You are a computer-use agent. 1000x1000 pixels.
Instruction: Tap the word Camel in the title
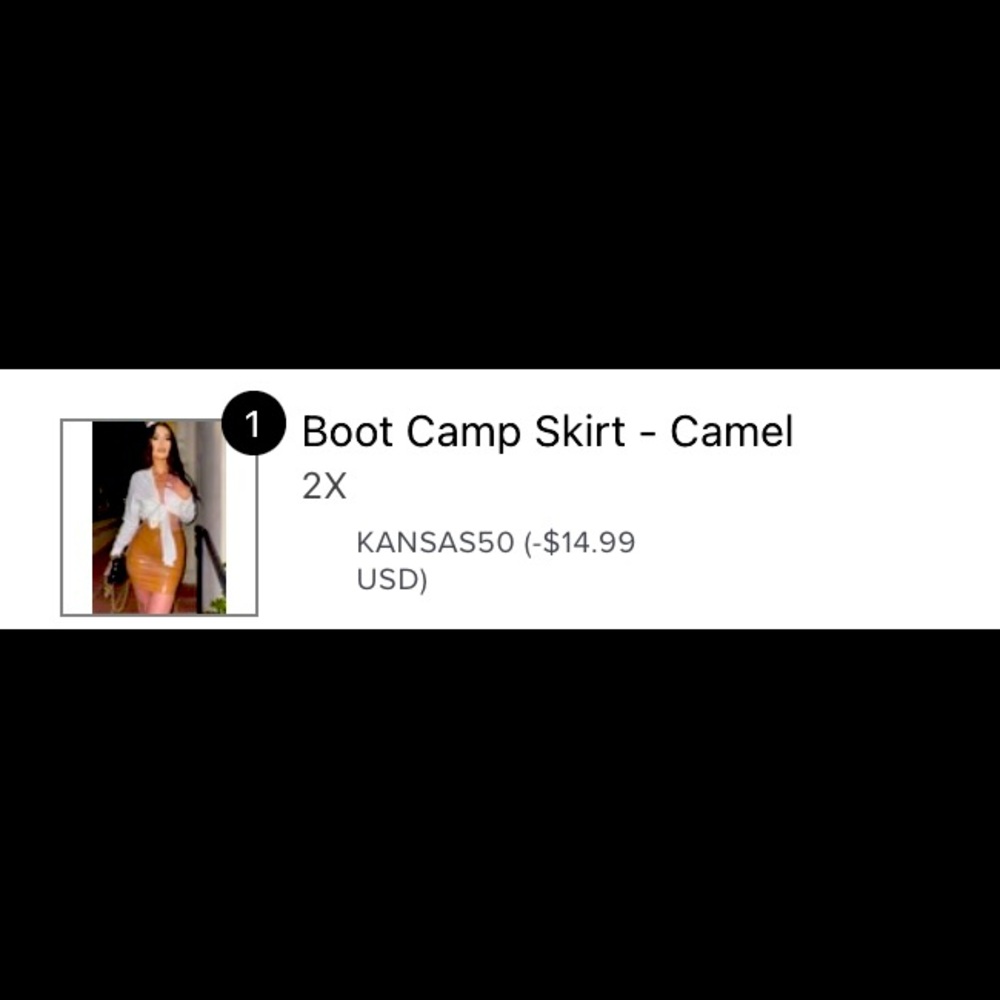click(x=732, y=432)
